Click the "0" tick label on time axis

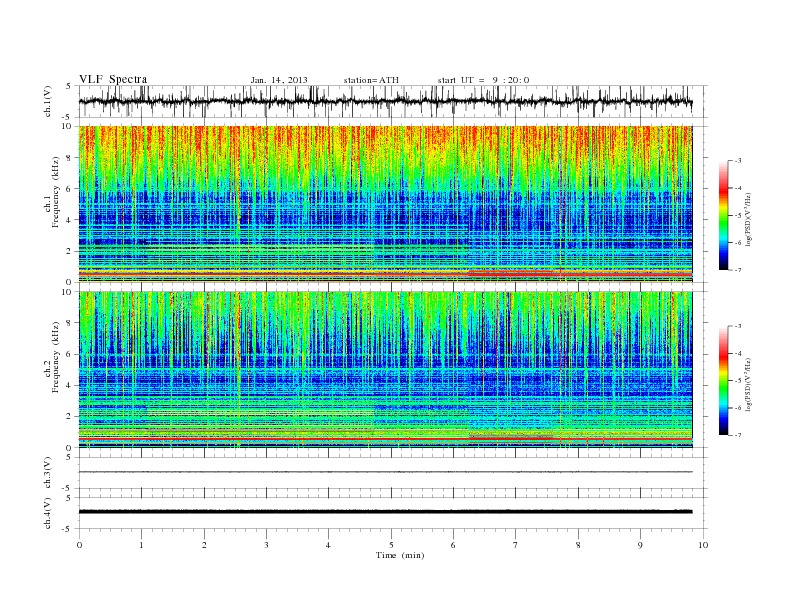79,545
